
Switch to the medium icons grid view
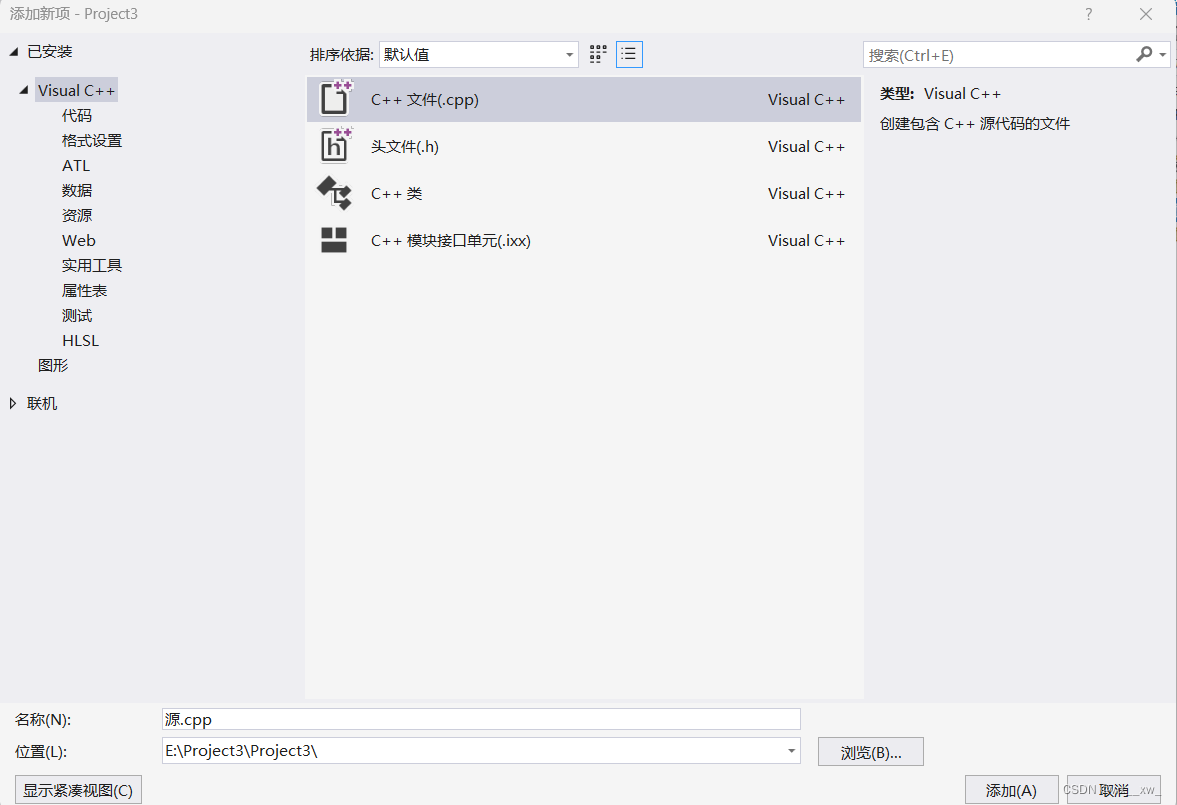(598, 54)
